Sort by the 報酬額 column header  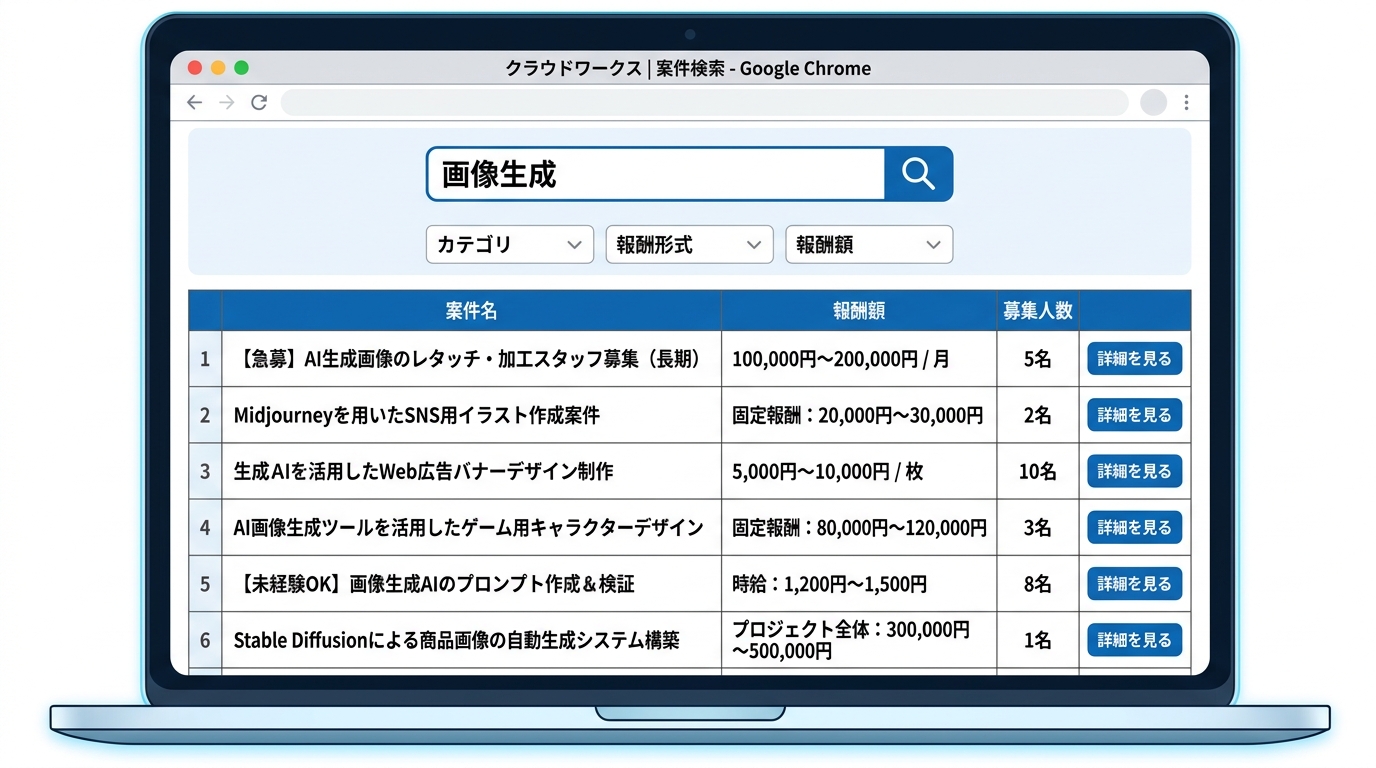click(858, 311)
